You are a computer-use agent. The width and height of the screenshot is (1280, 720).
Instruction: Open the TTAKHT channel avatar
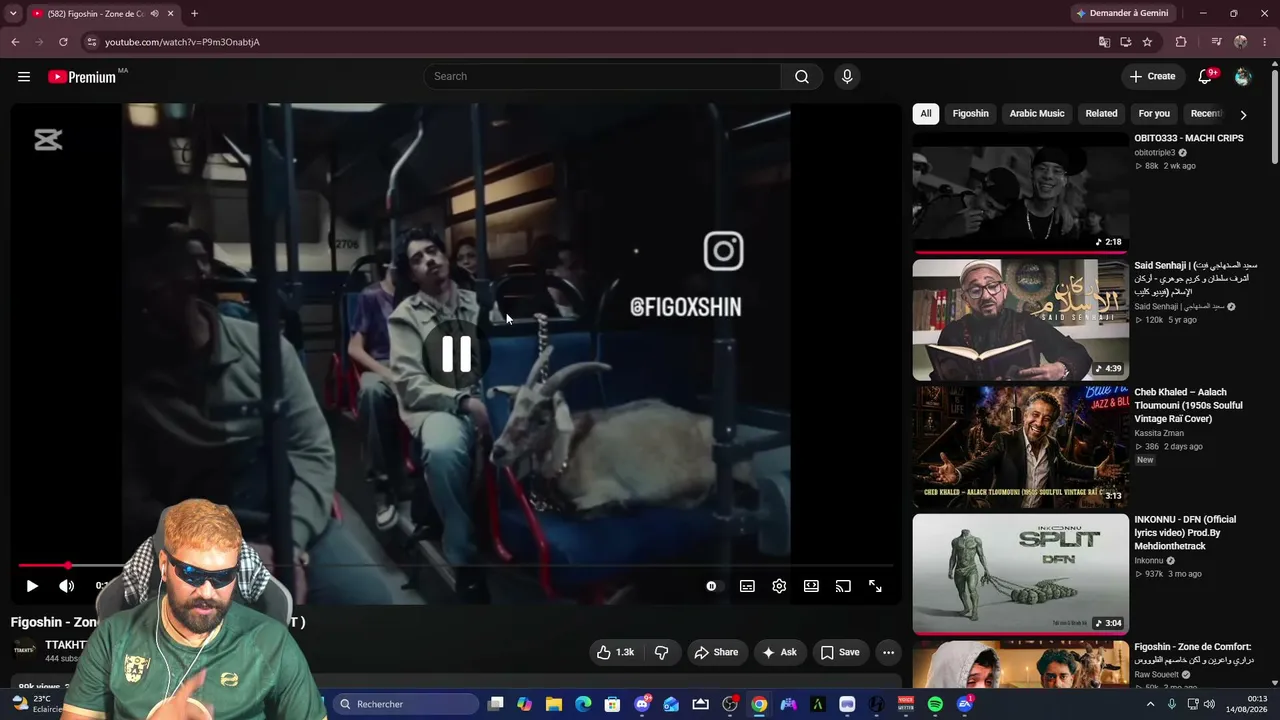point(25,650)
